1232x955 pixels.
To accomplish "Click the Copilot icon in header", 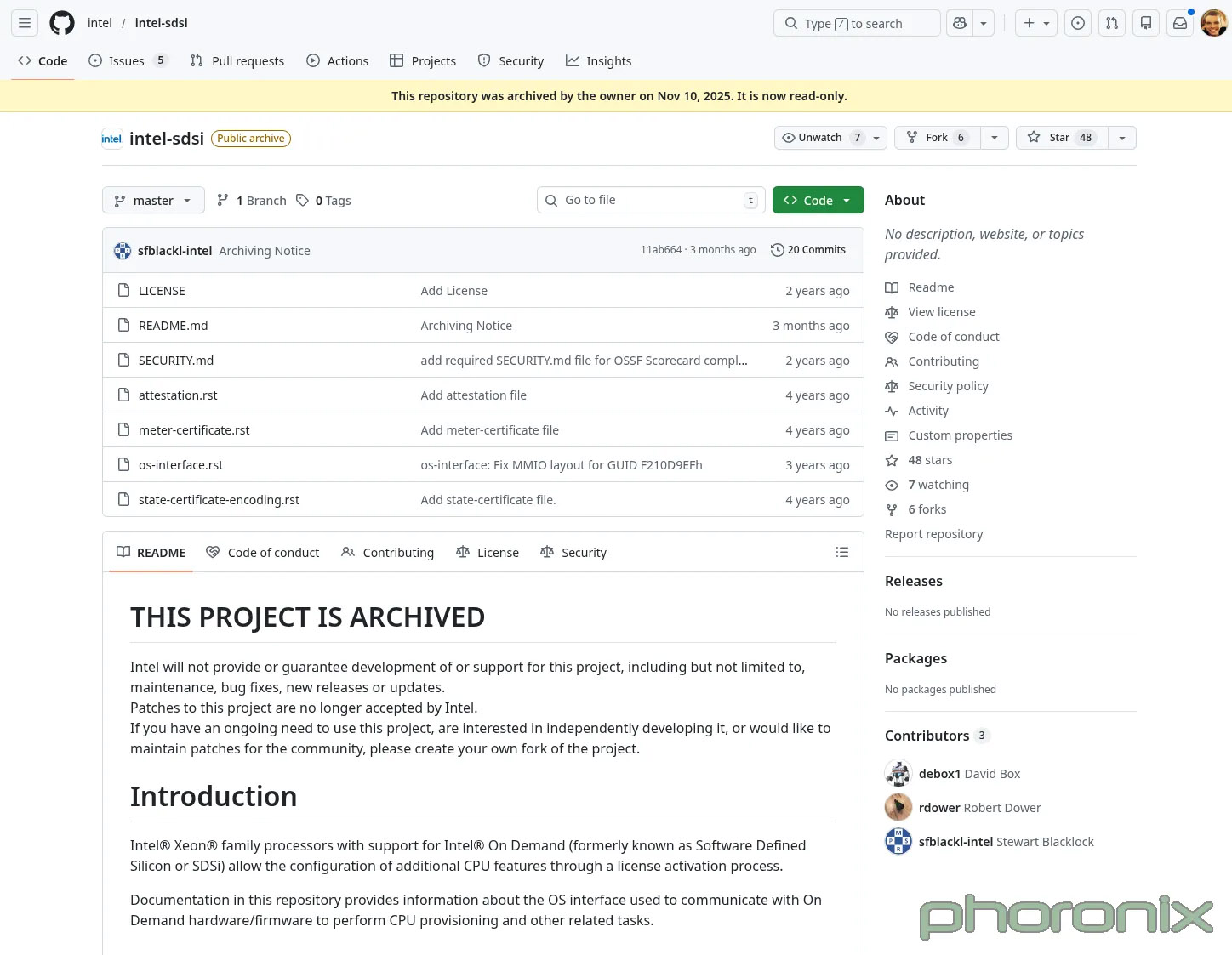I will pos(960,23).
